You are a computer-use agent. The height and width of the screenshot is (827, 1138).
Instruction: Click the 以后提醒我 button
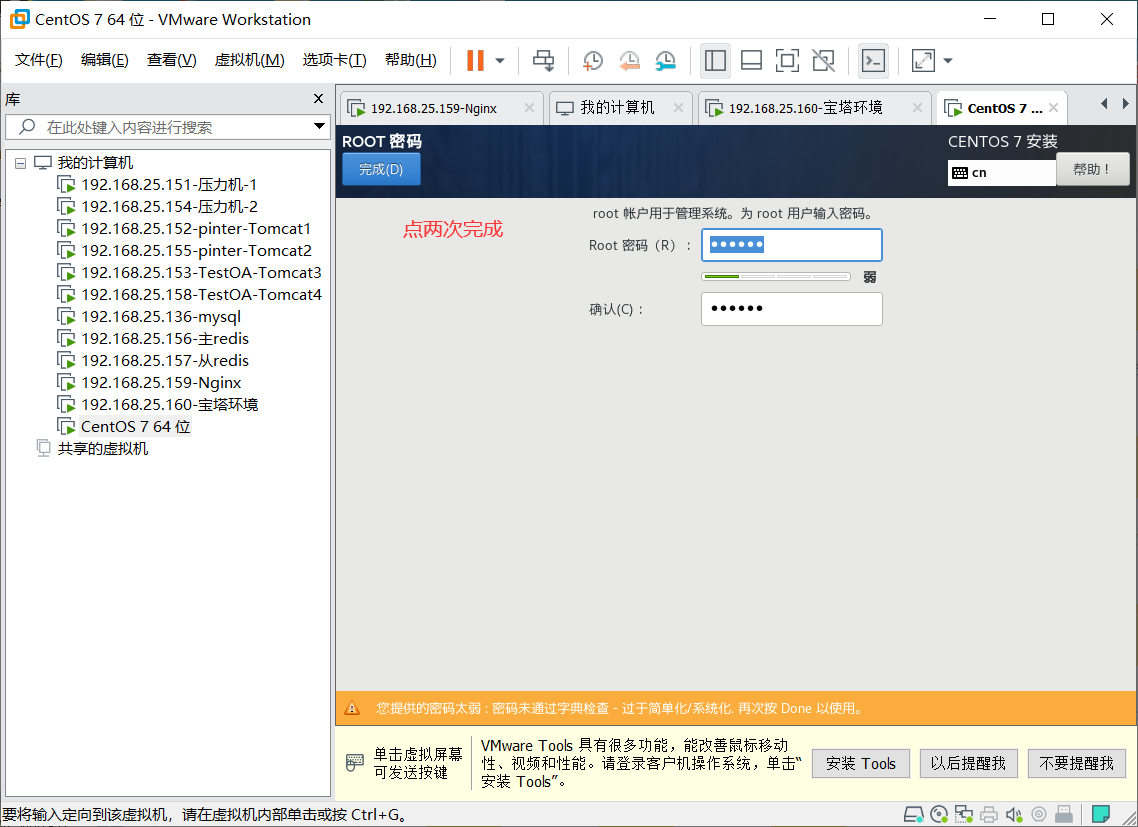pos(968,764)
